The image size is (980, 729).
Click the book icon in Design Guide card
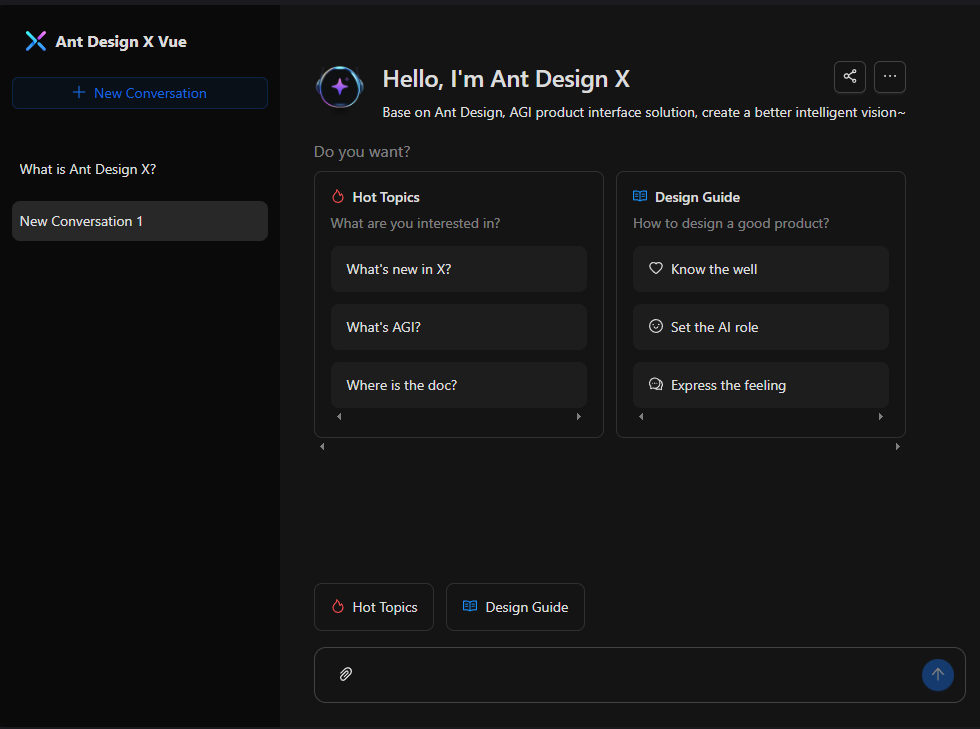(x=640, y=196)
